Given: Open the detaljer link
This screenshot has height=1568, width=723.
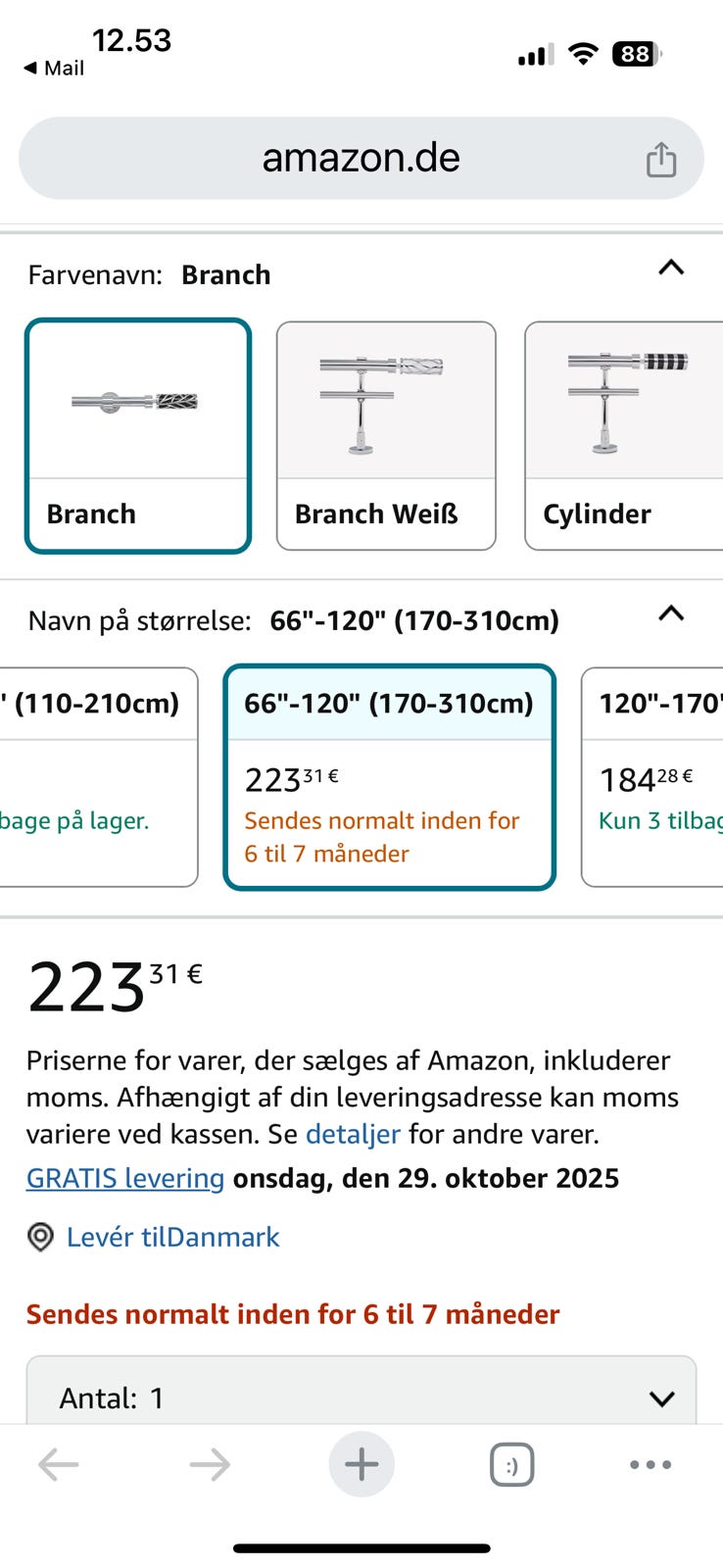Looking at the screenshot, I should coord(353,1134).
